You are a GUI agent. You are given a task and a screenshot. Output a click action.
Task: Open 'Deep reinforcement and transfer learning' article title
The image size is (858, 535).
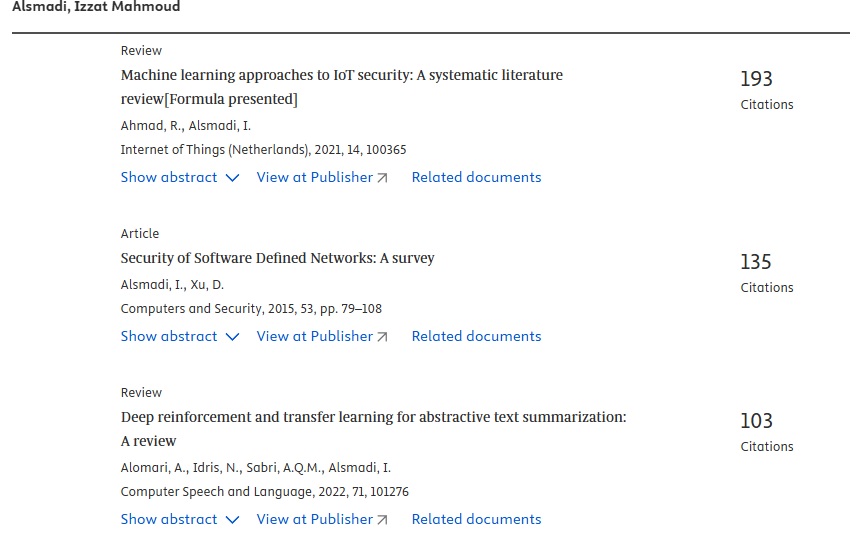tap(373, 417)
